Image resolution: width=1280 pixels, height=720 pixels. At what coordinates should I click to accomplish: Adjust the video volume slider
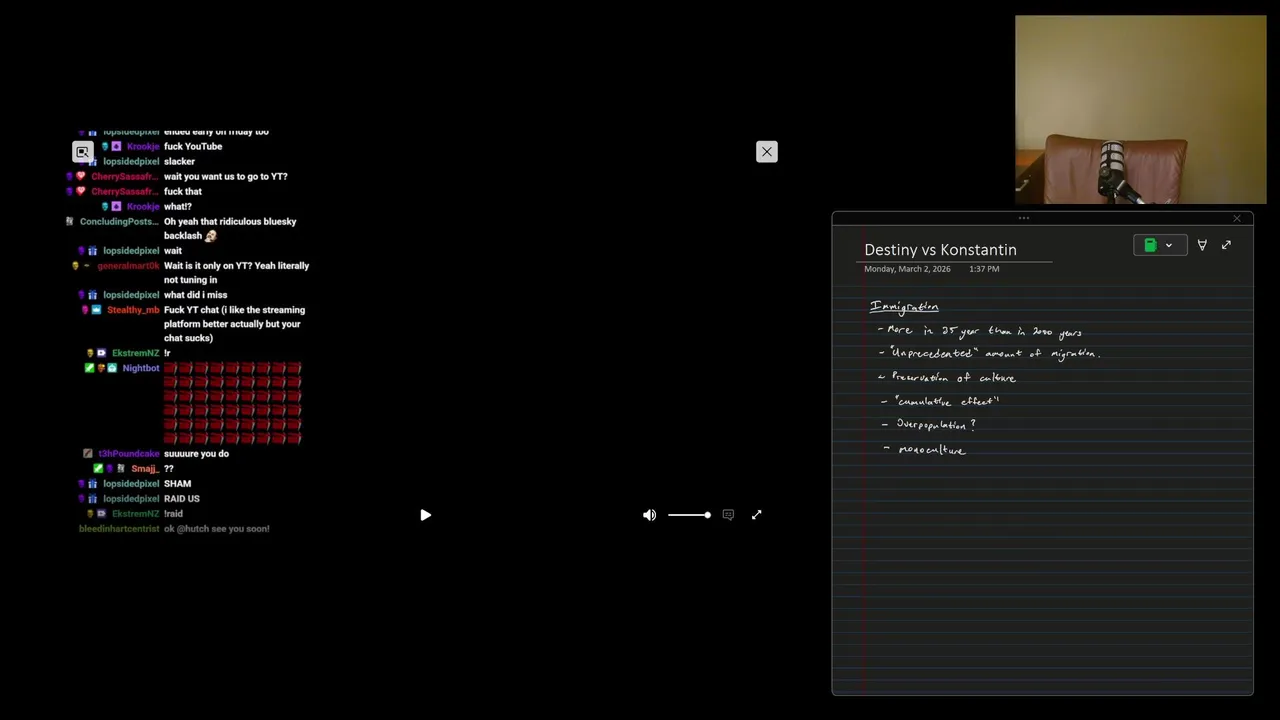(689, 515)
